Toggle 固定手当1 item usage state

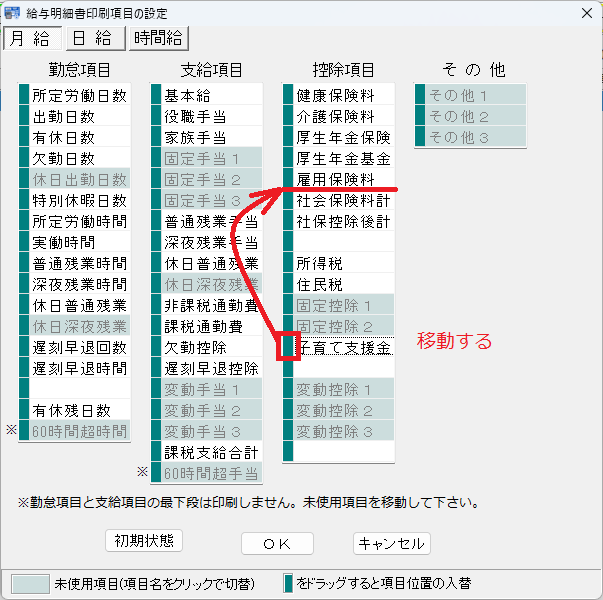[x=211, y=159]
